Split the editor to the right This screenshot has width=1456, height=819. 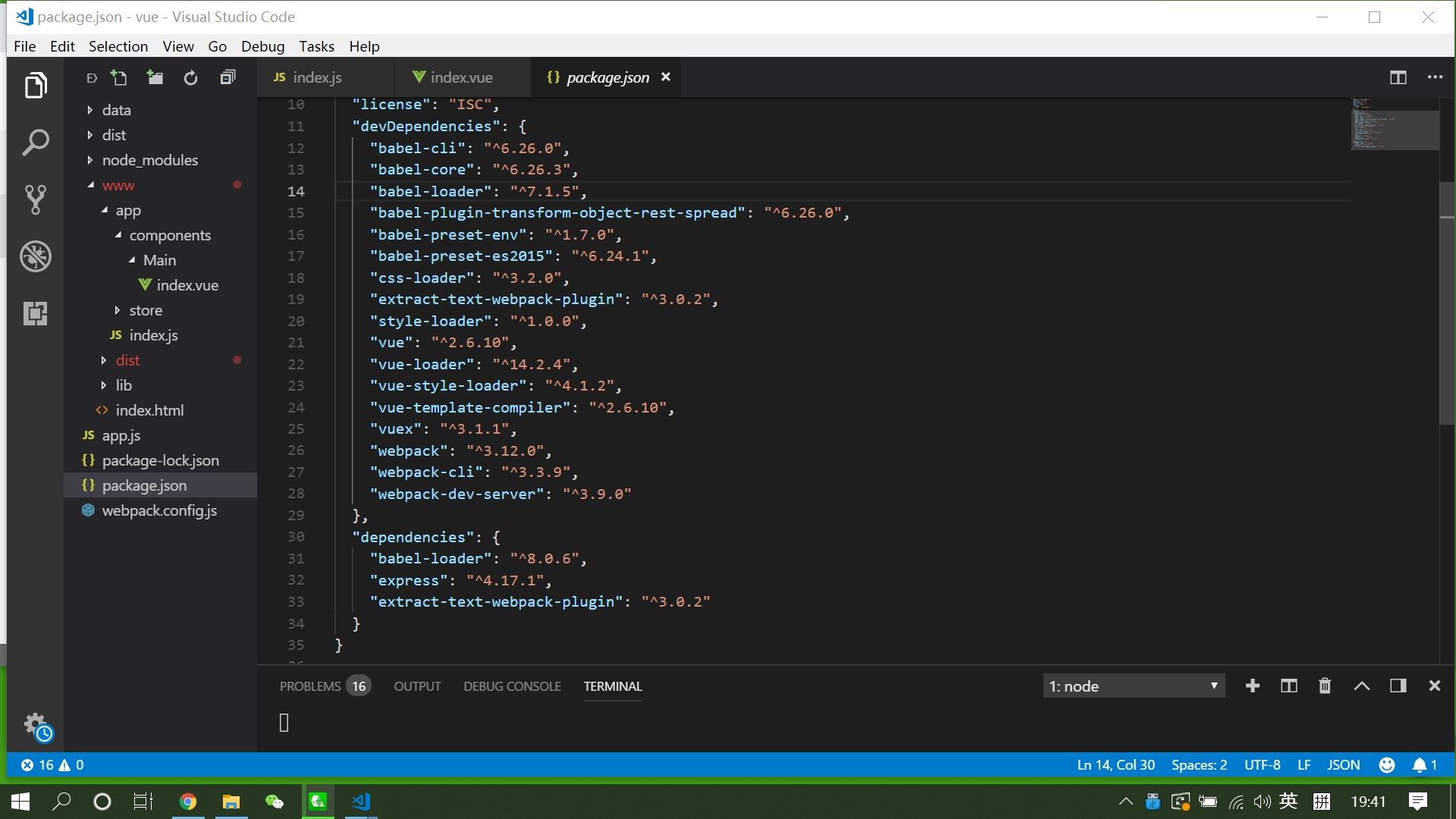coord(1398,77)
